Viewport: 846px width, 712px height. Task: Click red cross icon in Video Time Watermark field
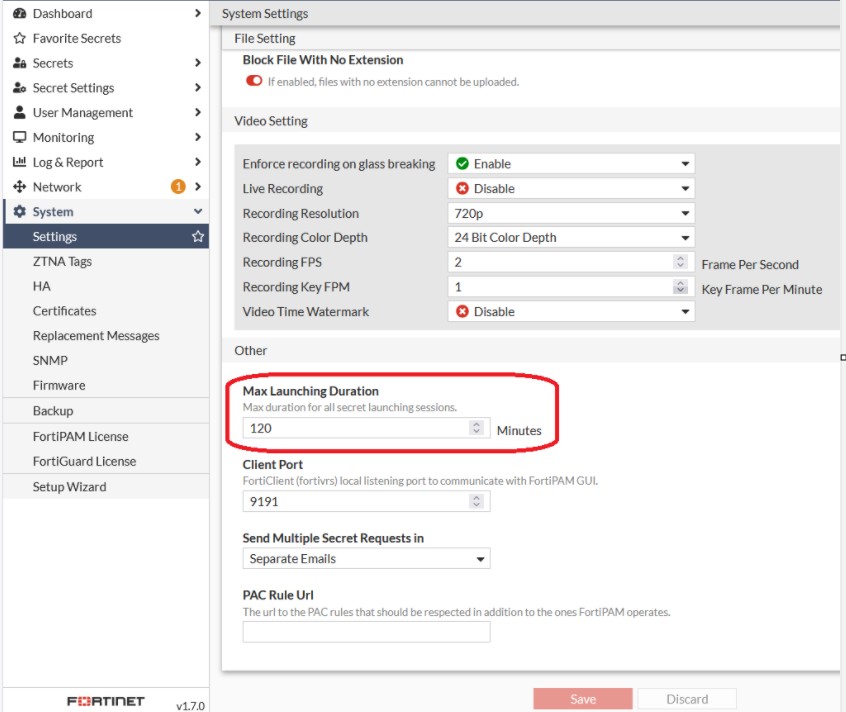point(462,312)
